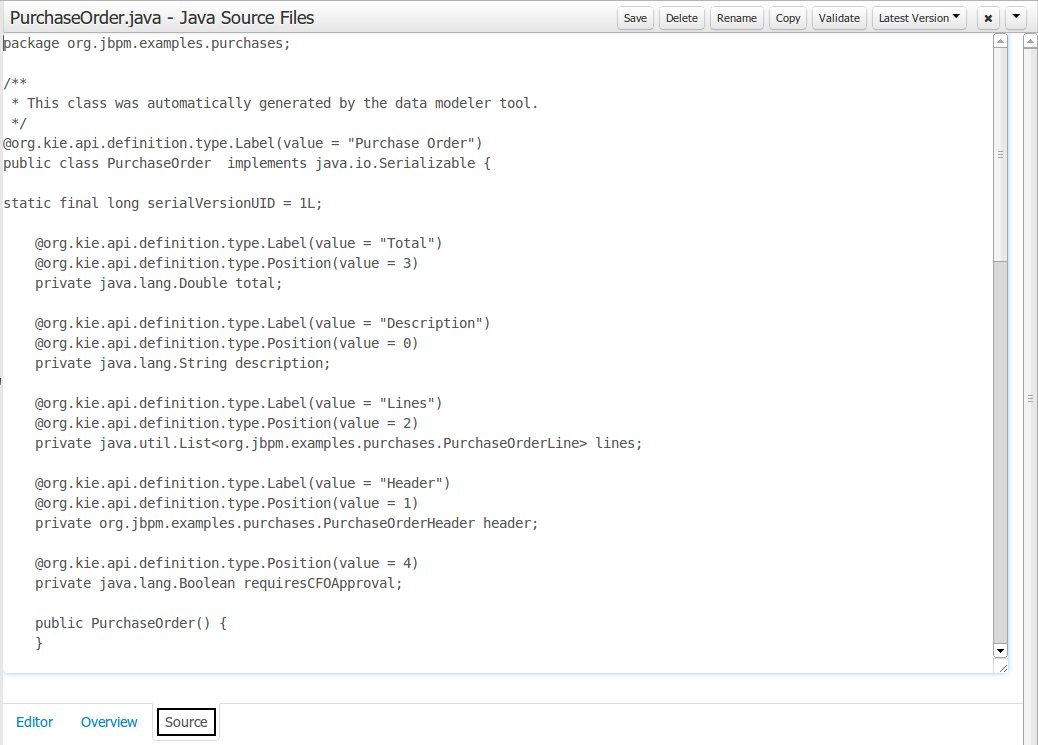Click the code editor's scroll-up arrow
The image size is (1038, 745).
(x=1000, y=41)
